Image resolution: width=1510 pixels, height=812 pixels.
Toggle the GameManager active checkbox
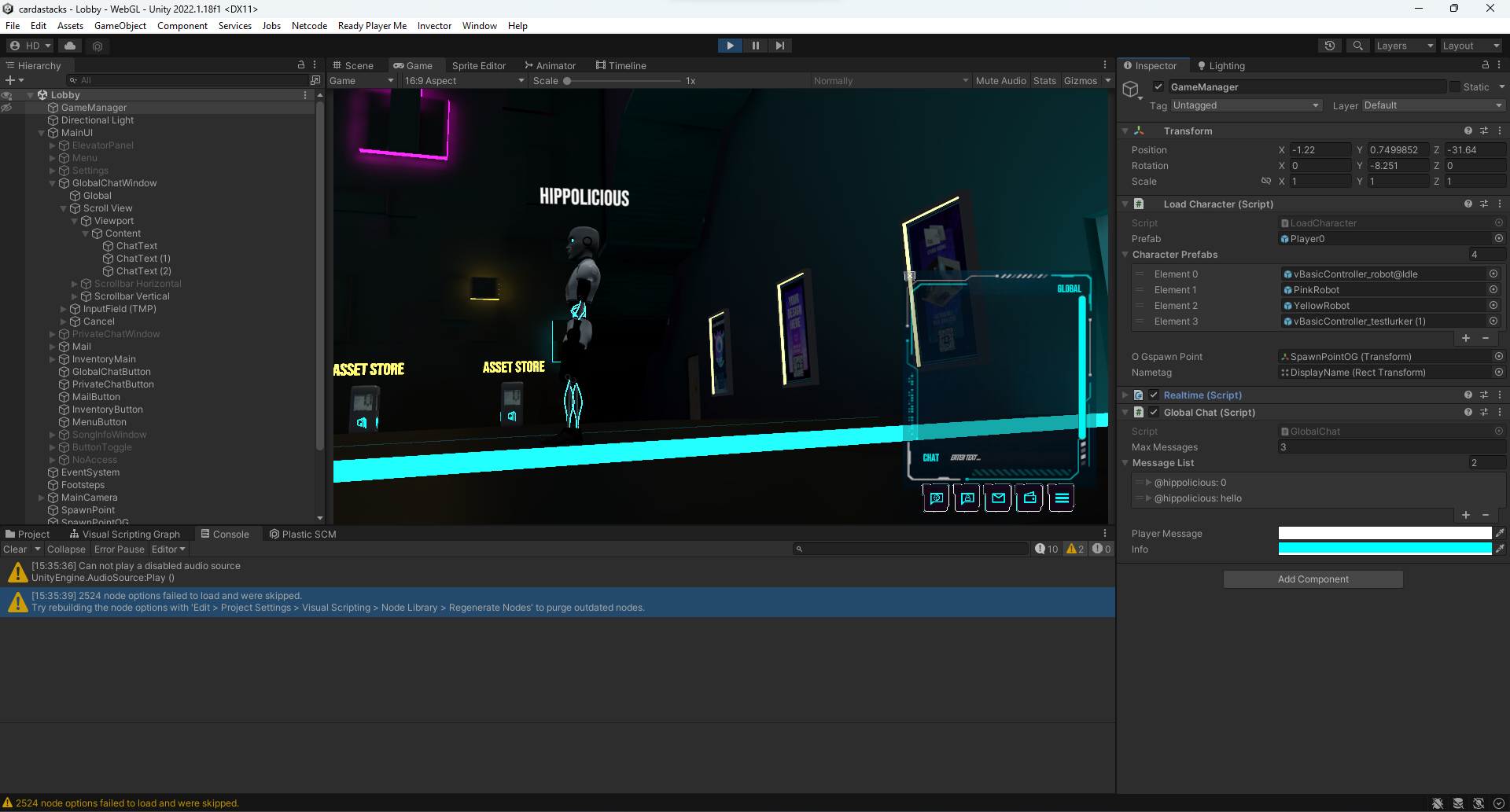click(1158, 86)
